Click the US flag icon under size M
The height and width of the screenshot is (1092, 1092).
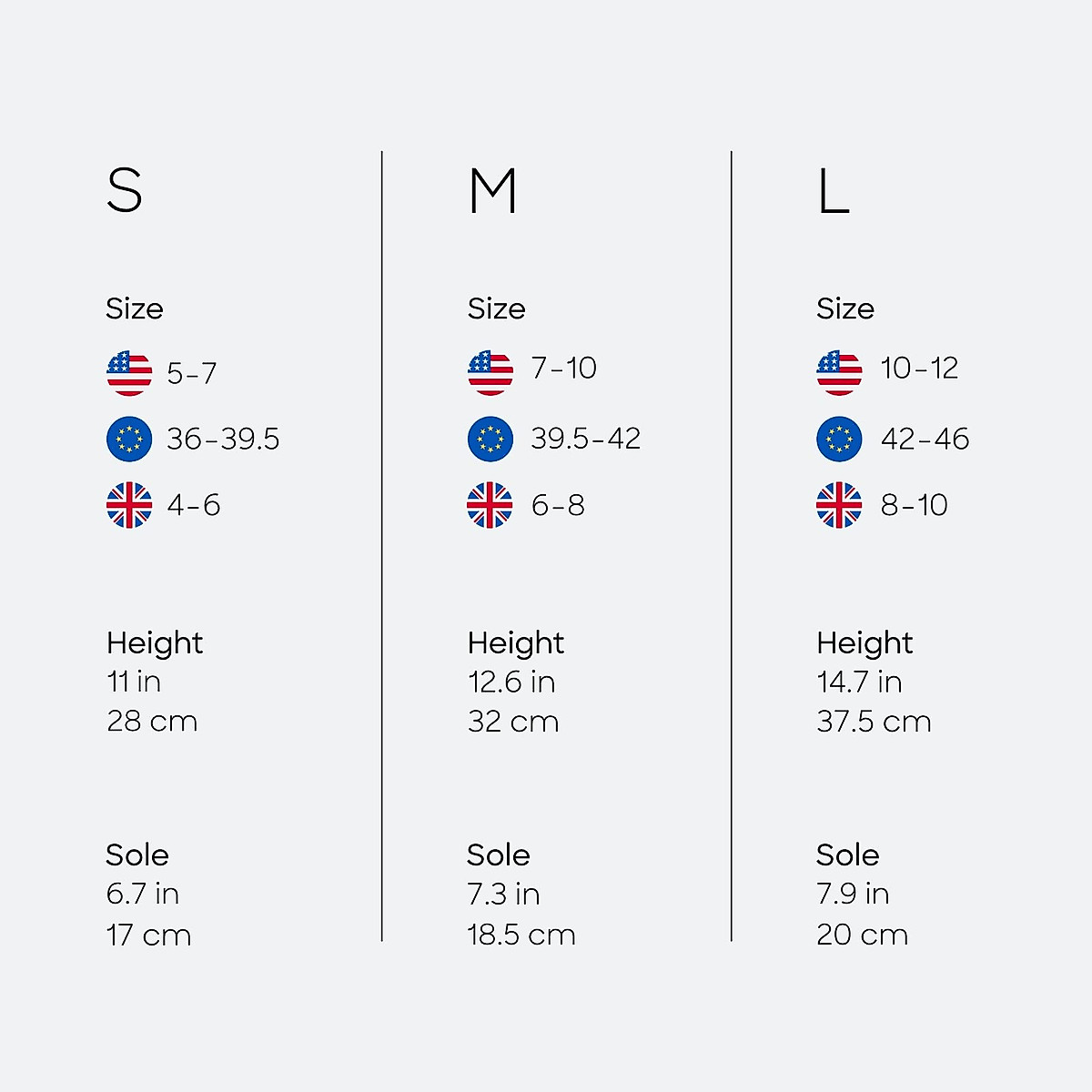pos(490,373)
